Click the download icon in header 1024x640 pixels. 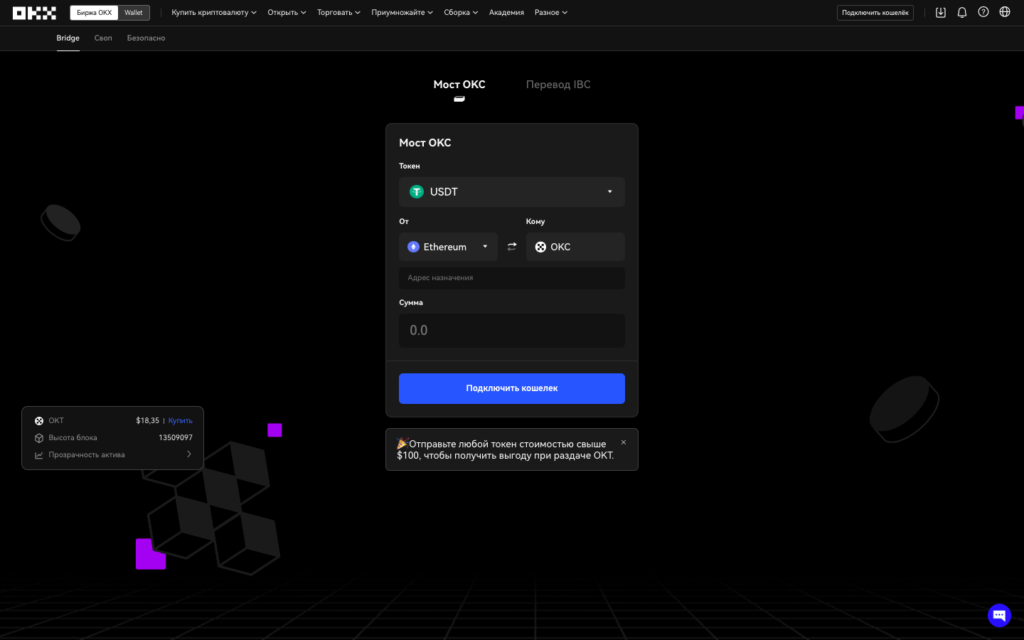[940, 13]
